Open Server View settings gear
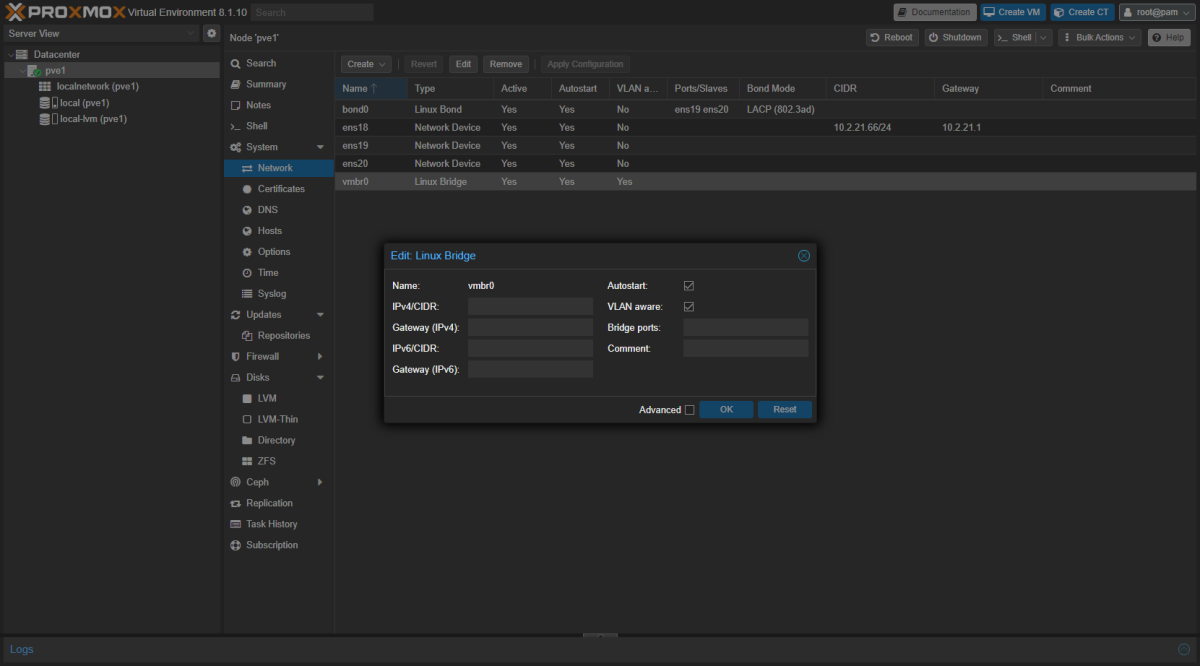Screen dimensions: 1200x666 (x=211, y=33)
